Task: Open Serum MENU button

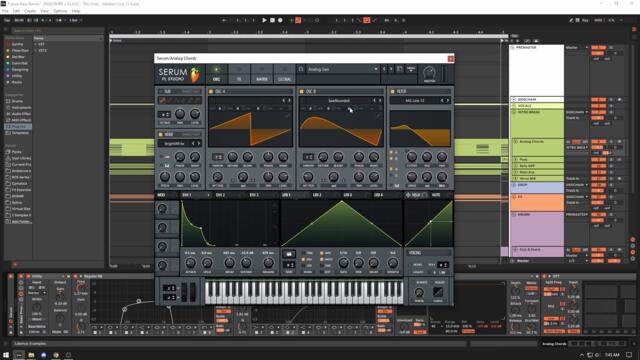Action: pyautogui.click(x=411, y=69)
